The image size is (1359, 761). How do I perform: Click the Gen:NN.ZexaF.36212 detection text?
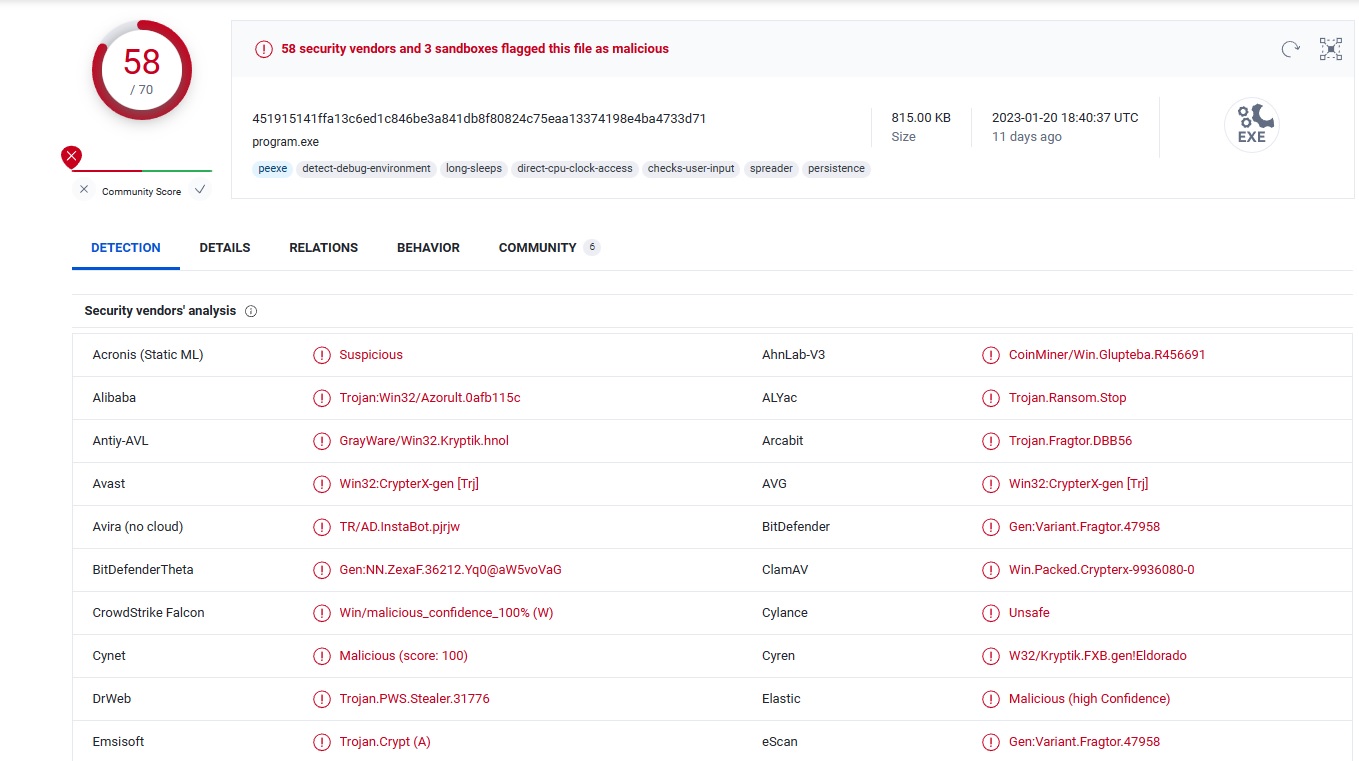point(450,570)
